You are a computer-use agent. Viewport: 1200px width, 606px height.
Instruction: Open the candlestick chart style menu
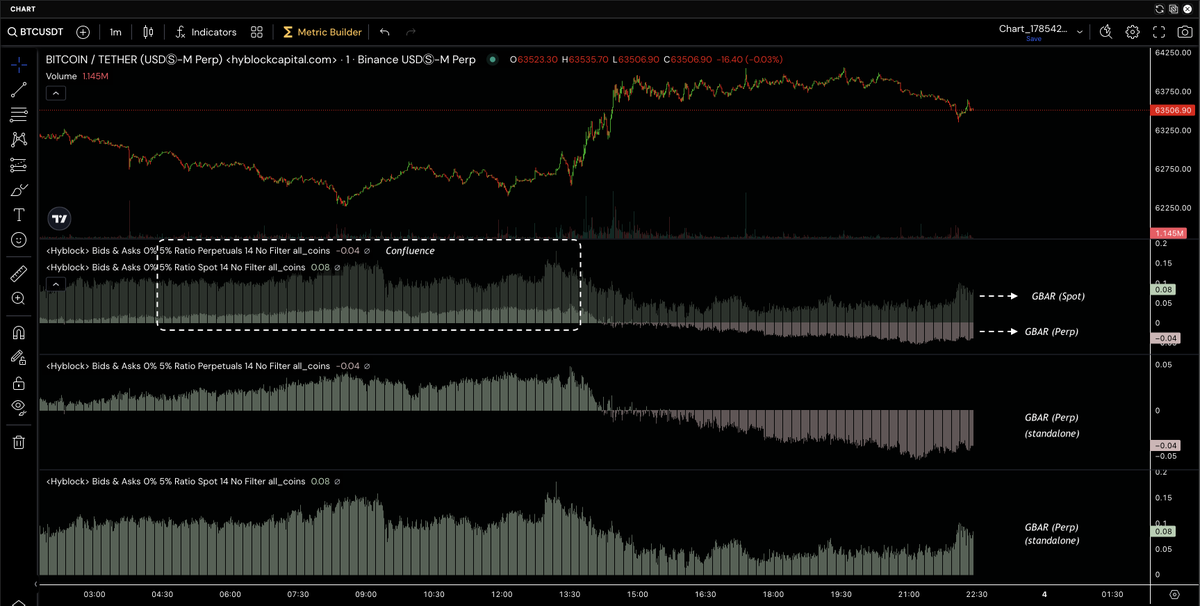(149, 32)
